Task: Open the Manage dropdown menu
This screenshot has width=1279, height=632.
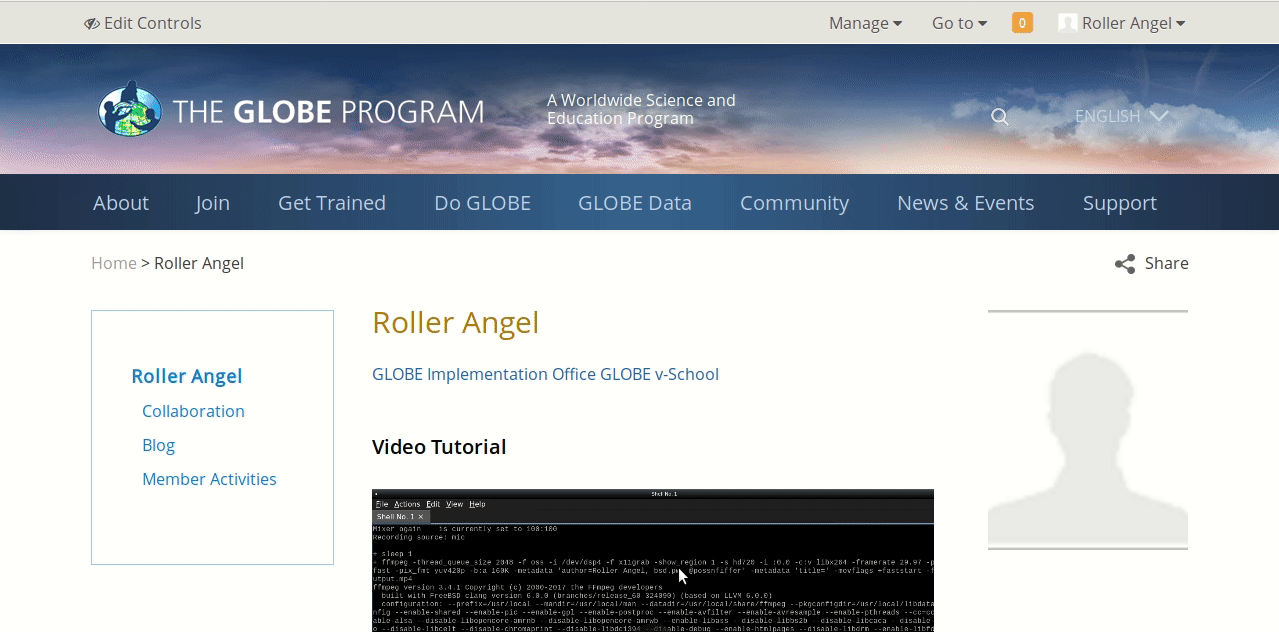Action: (x=865, y=23)
